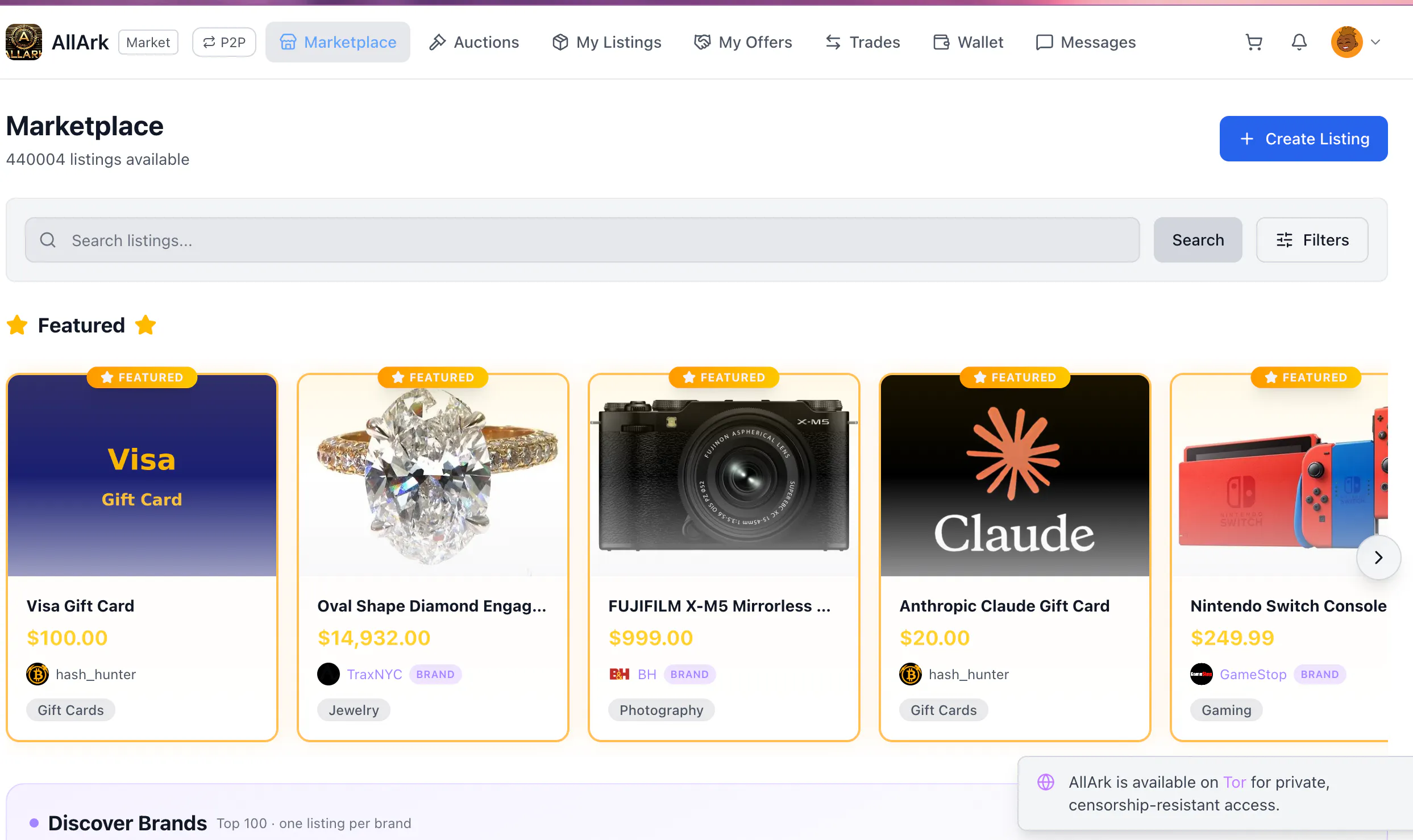This screenshot has width=1413, height=840.
Task: Select Gift Cards tag on Claude card
Action: coord(944,710)
